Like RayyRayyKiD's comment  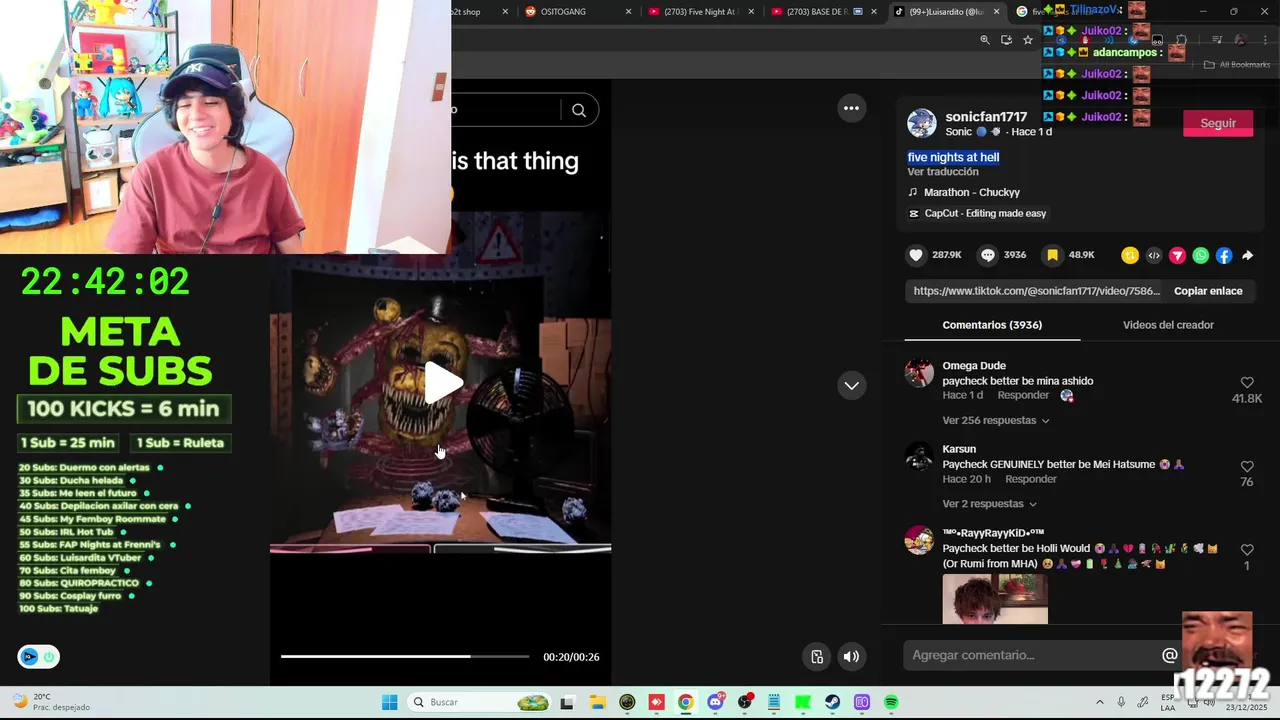coord(1247,550)
